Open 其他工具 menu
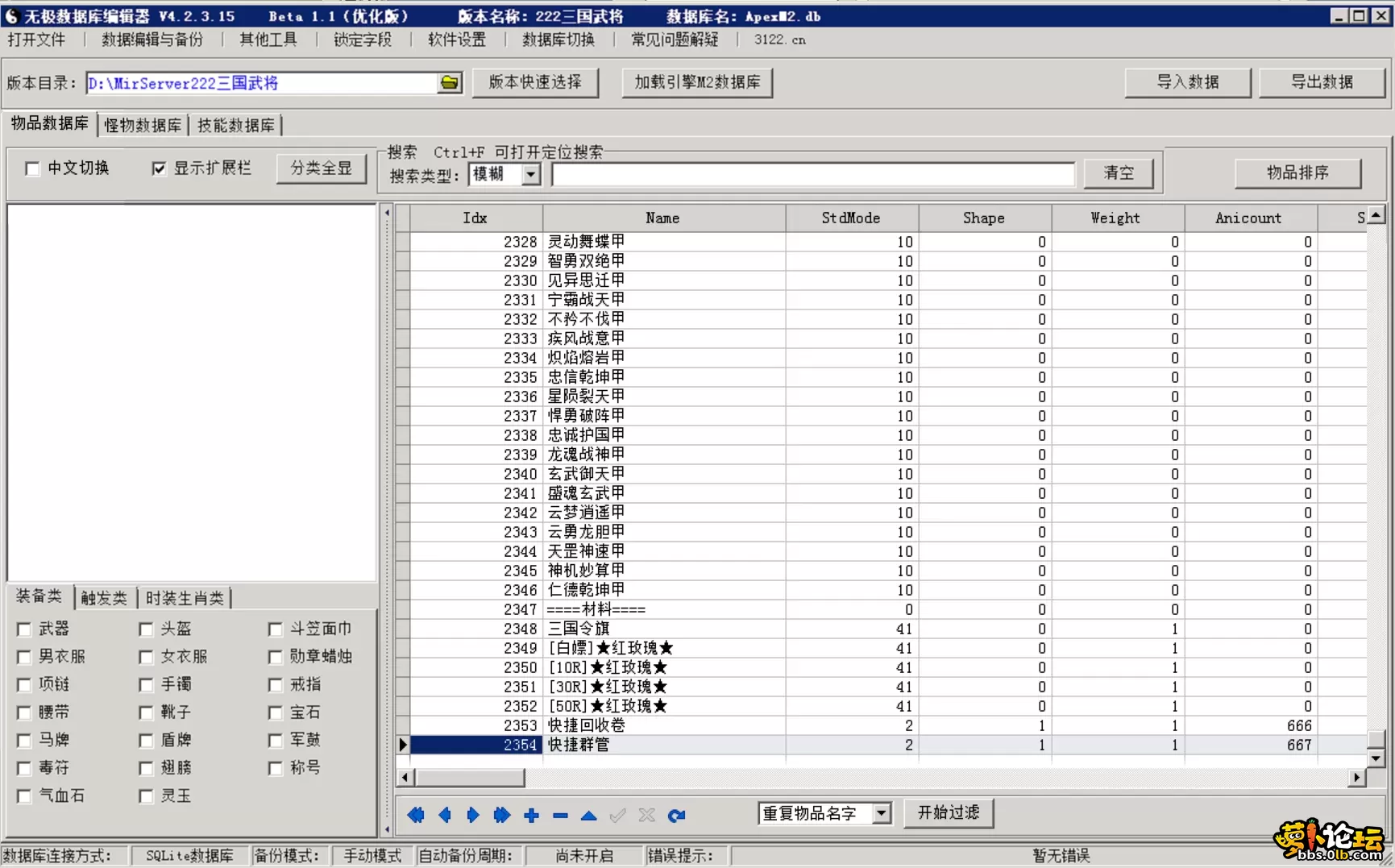This screenshot has height=868, width=1395. [x=268, y=39]
